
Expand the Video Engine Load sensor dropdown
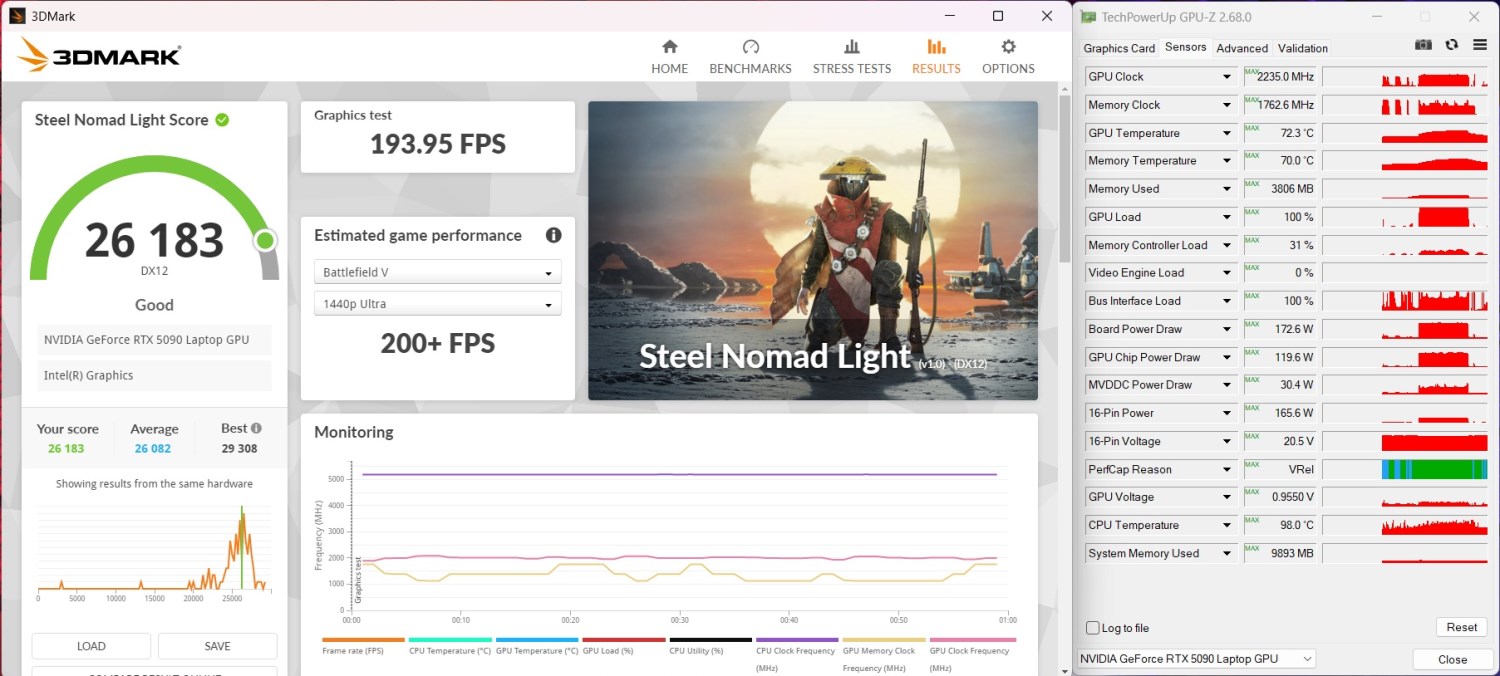pos(1227,273)
